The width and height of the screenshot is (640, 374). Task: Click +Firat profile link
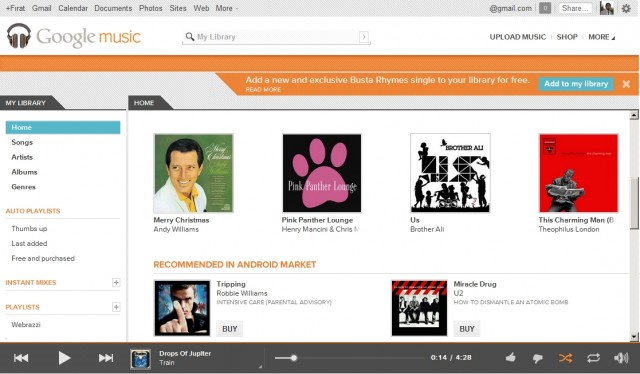point(15,8)
